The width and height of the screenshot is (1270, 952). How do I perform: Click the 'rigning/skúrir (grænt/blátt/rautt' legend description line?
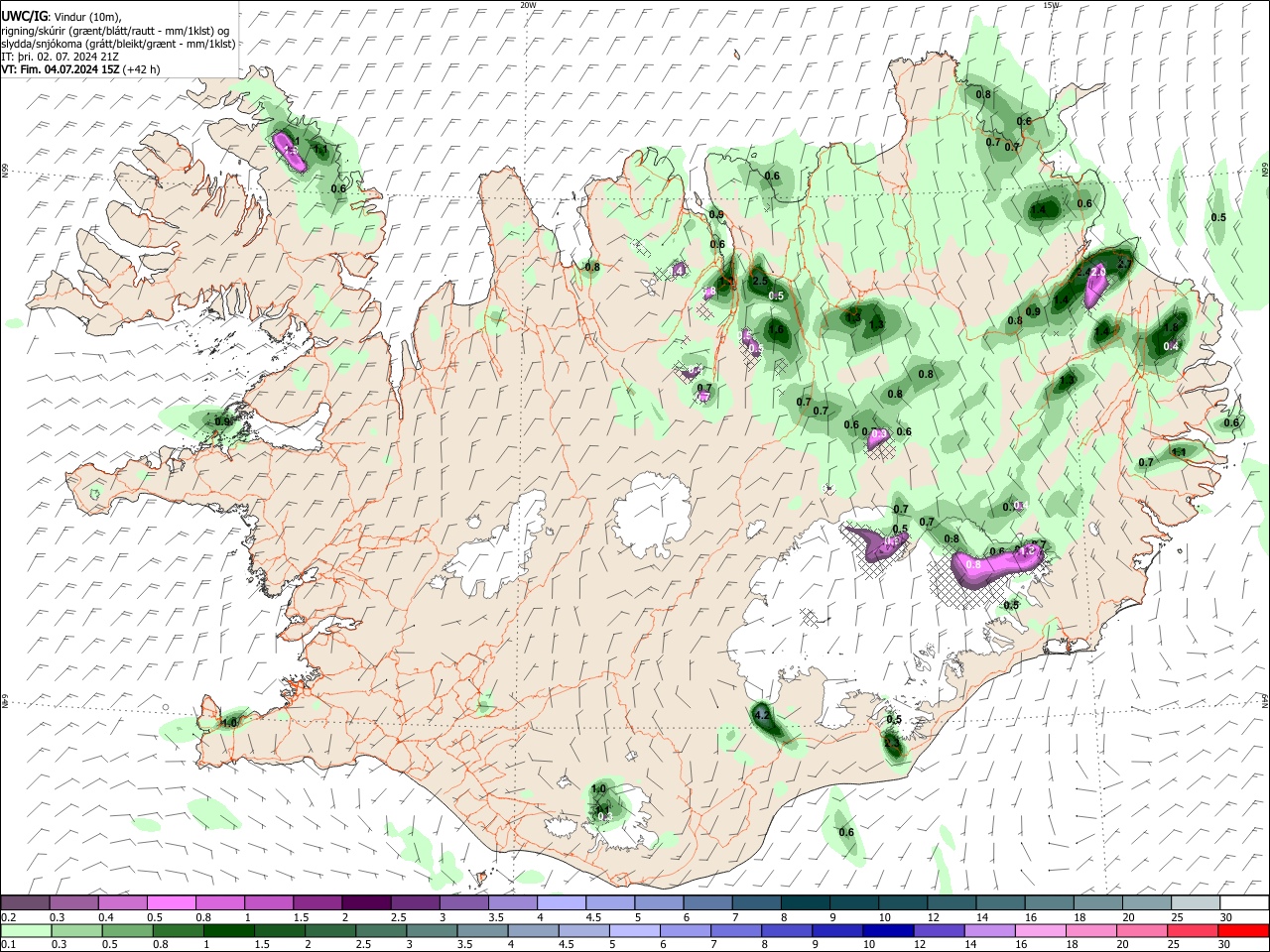point(116,31)
